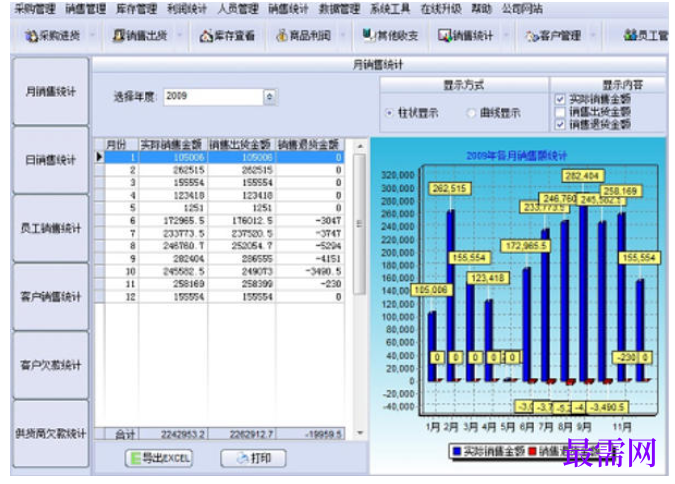Click the 销售出货金额 column header
Screen dimensions: 675x484
click(241, 145)
